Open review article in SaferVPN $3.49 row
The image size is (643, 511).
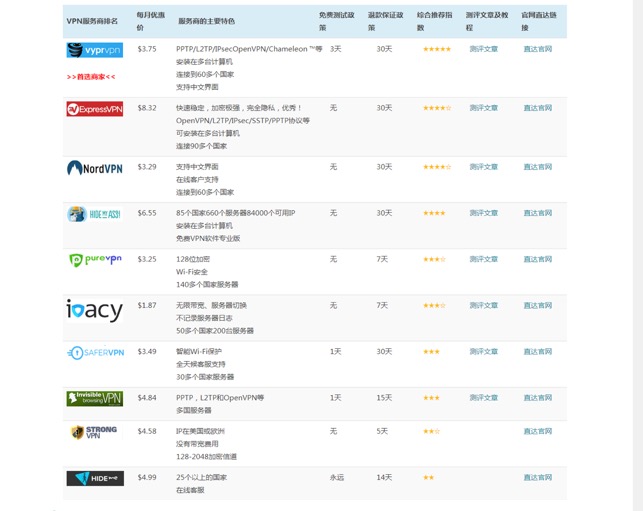484,351
